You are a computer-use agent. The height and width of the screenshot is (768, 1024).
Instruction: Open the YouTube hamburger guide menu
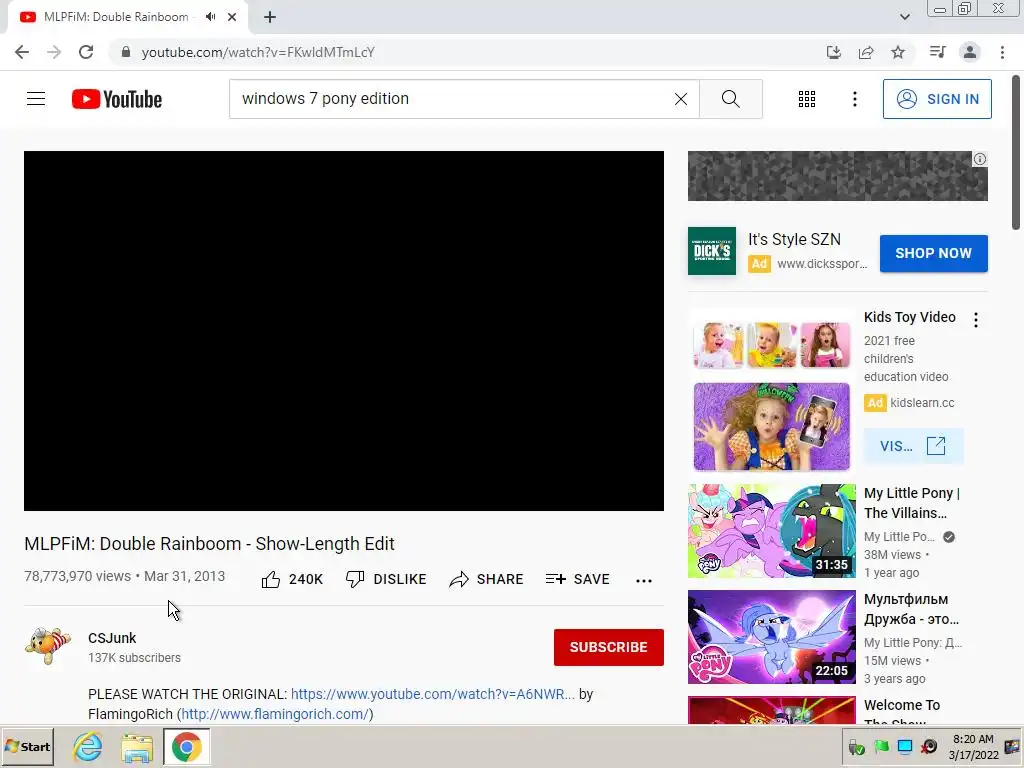coord(36,99)
